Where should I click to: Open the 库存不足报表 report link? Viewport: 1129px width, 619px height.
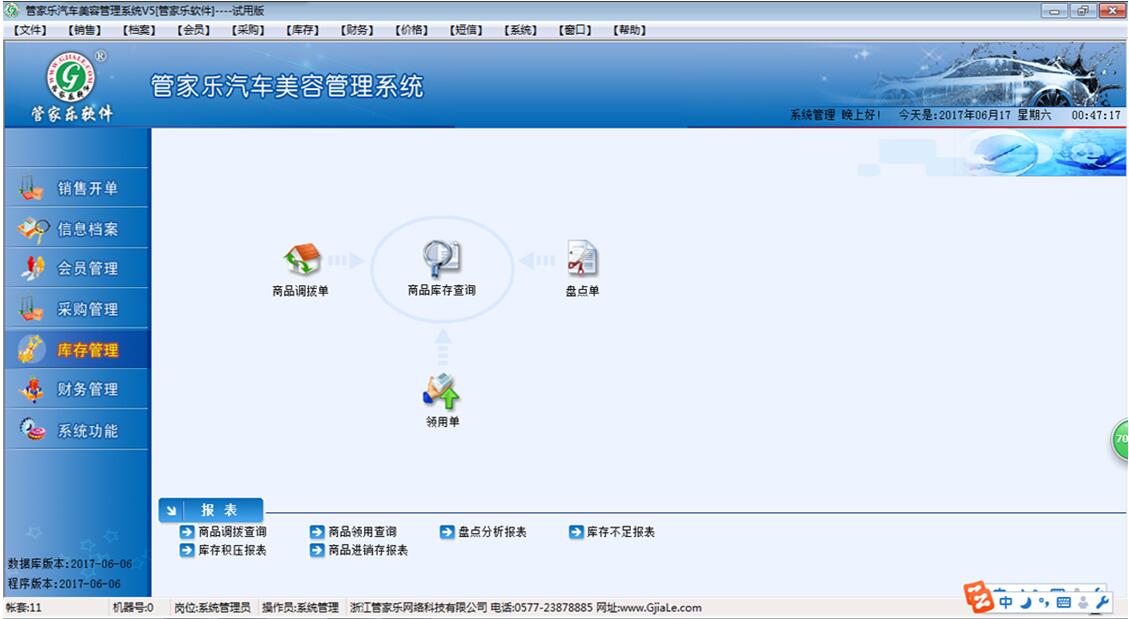[621, 532]
